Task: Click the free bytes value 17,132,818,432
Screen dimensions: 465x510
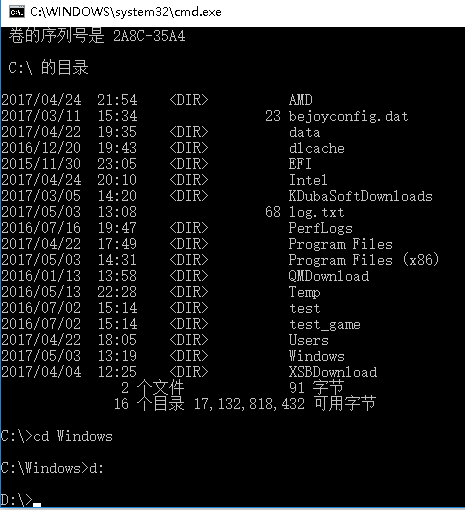Action: (249, 404)
